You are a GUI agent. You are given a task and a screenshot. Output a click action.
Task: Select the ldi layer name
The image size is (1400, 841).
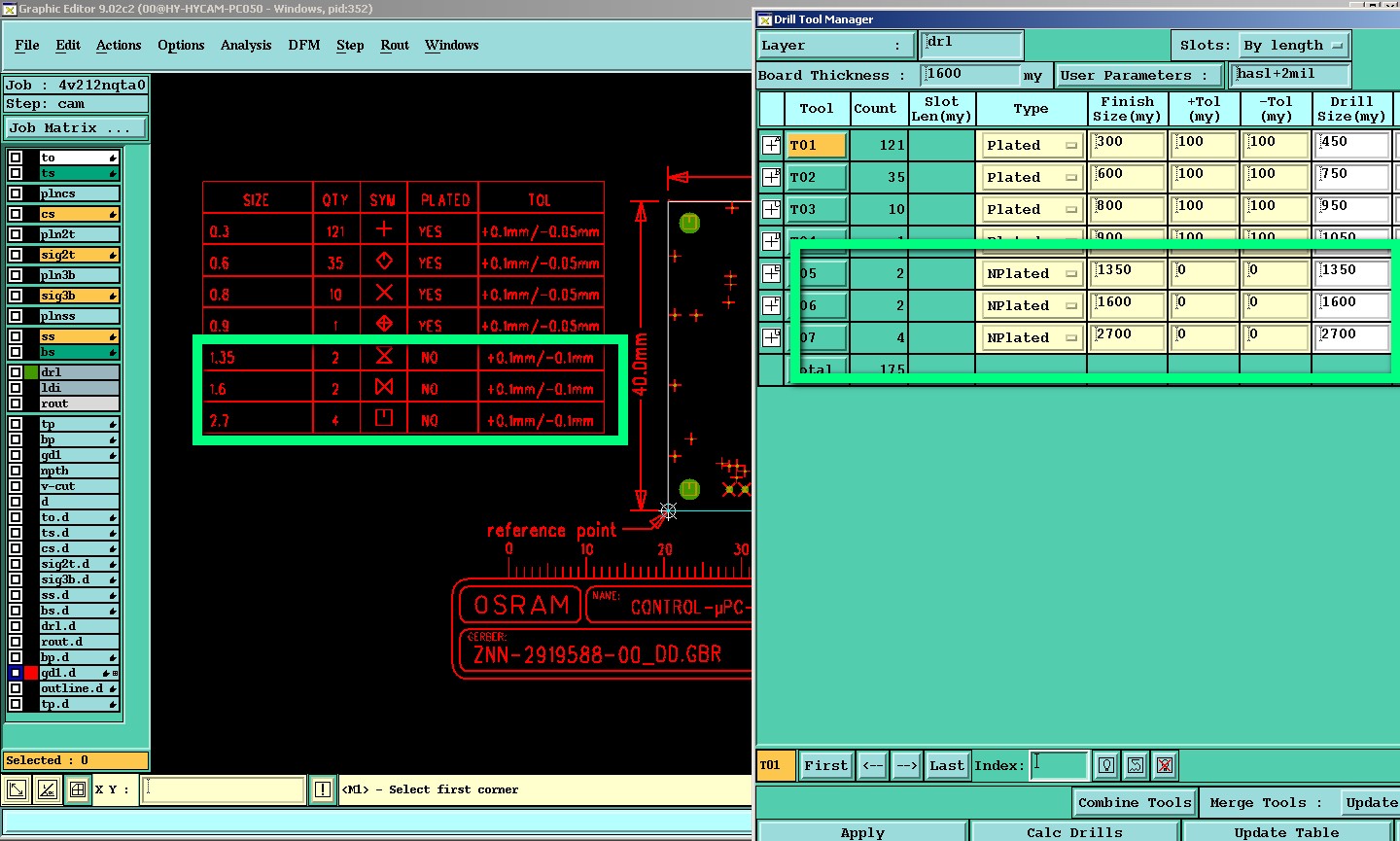click(79, 388)
